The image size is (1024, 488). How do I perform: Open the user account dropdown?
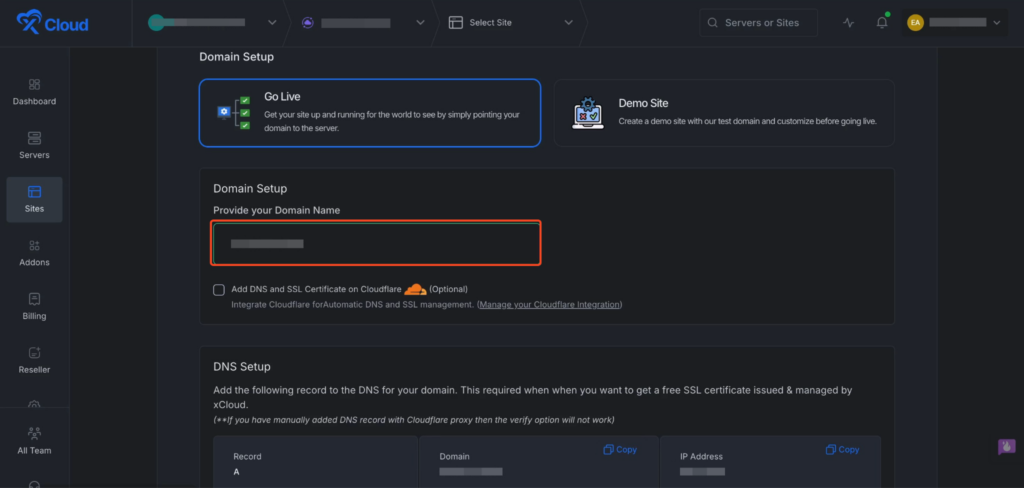(954, 23)
